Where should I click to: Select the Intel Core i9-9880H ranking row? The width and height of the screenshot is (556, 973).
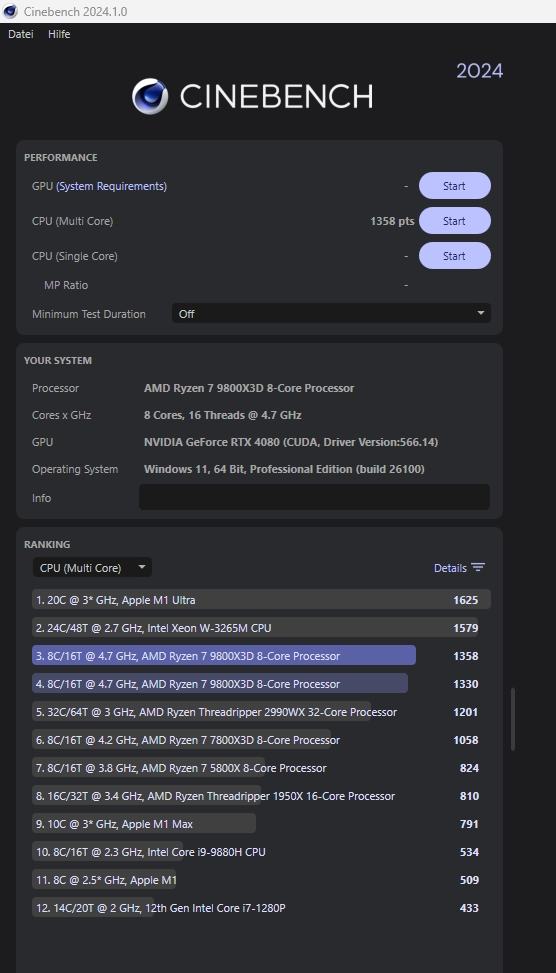tap(261, 852)
